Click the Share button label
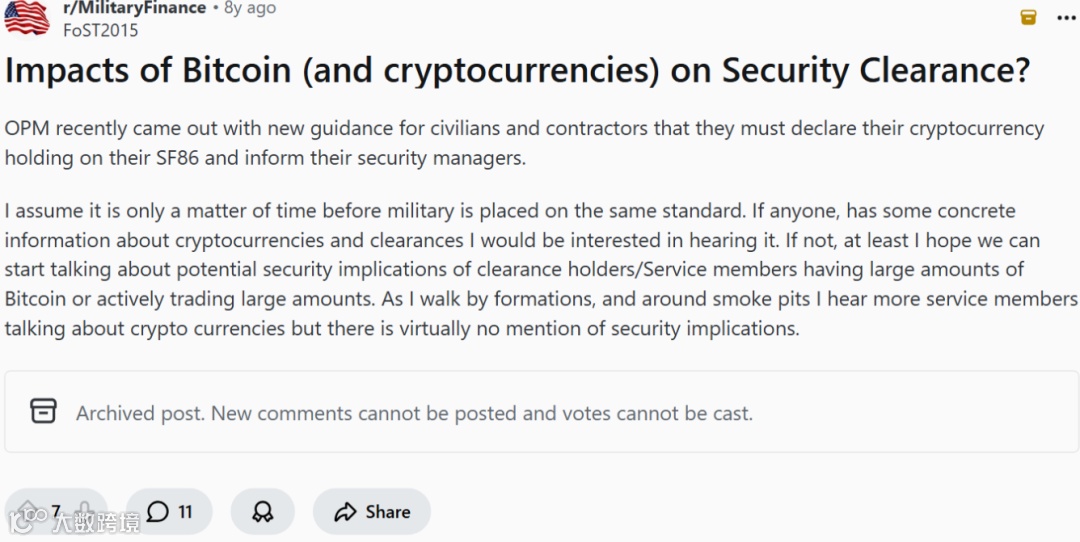 tap(388, 512)
